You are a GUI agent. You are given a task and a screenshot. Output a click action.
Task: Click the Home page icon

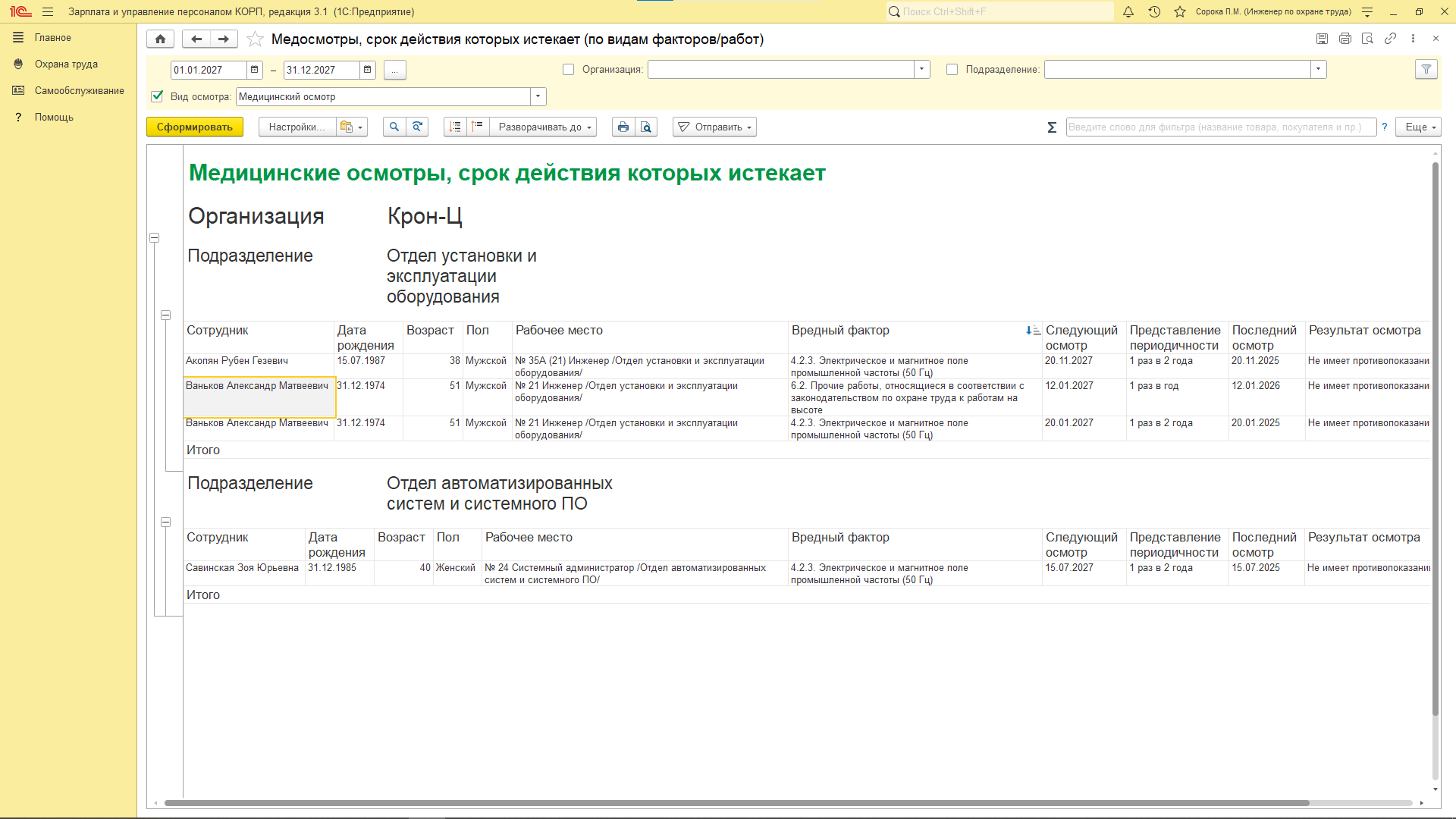(x=160, y=39)
